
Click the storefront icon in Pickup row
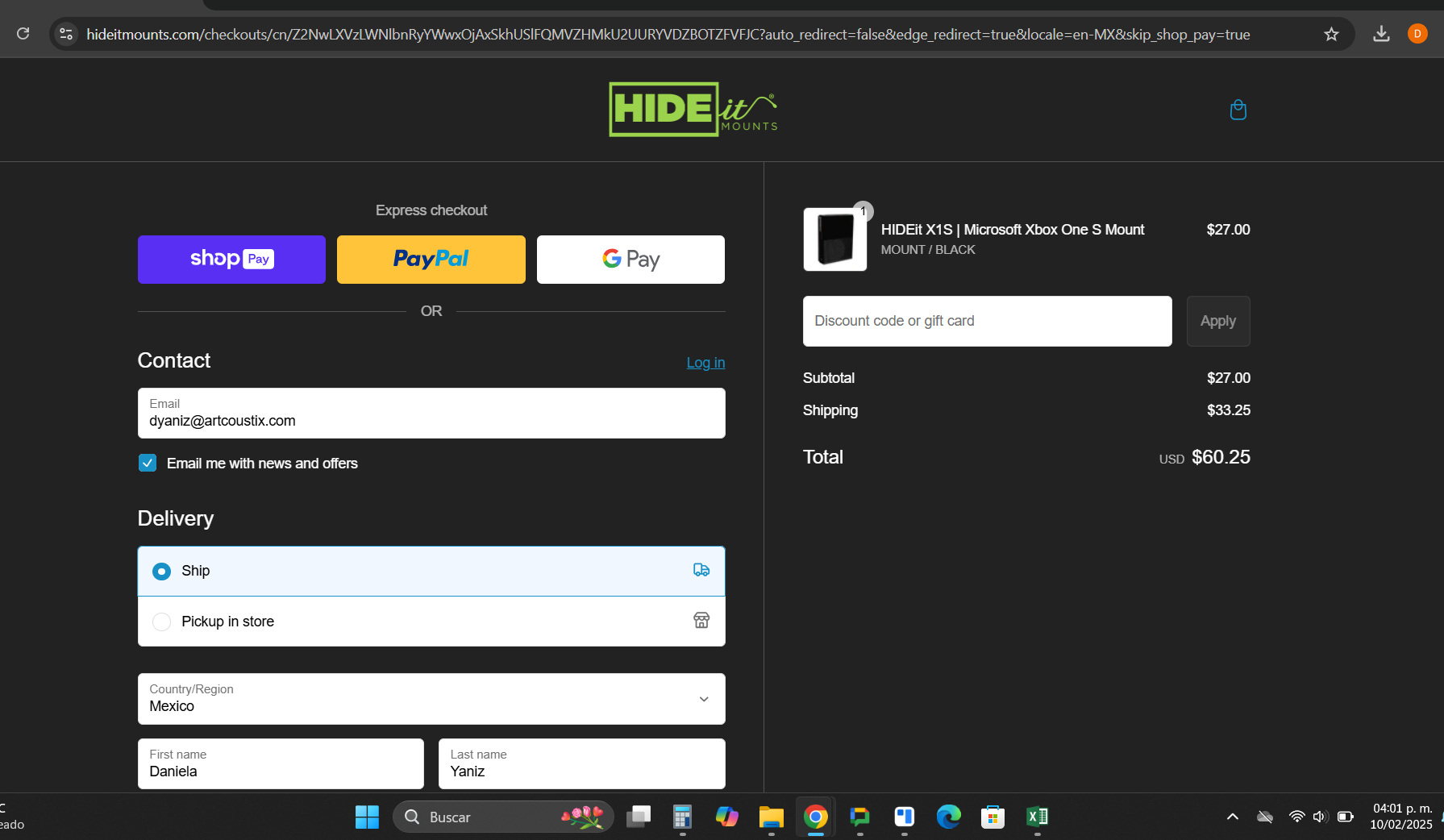(701, 620)
